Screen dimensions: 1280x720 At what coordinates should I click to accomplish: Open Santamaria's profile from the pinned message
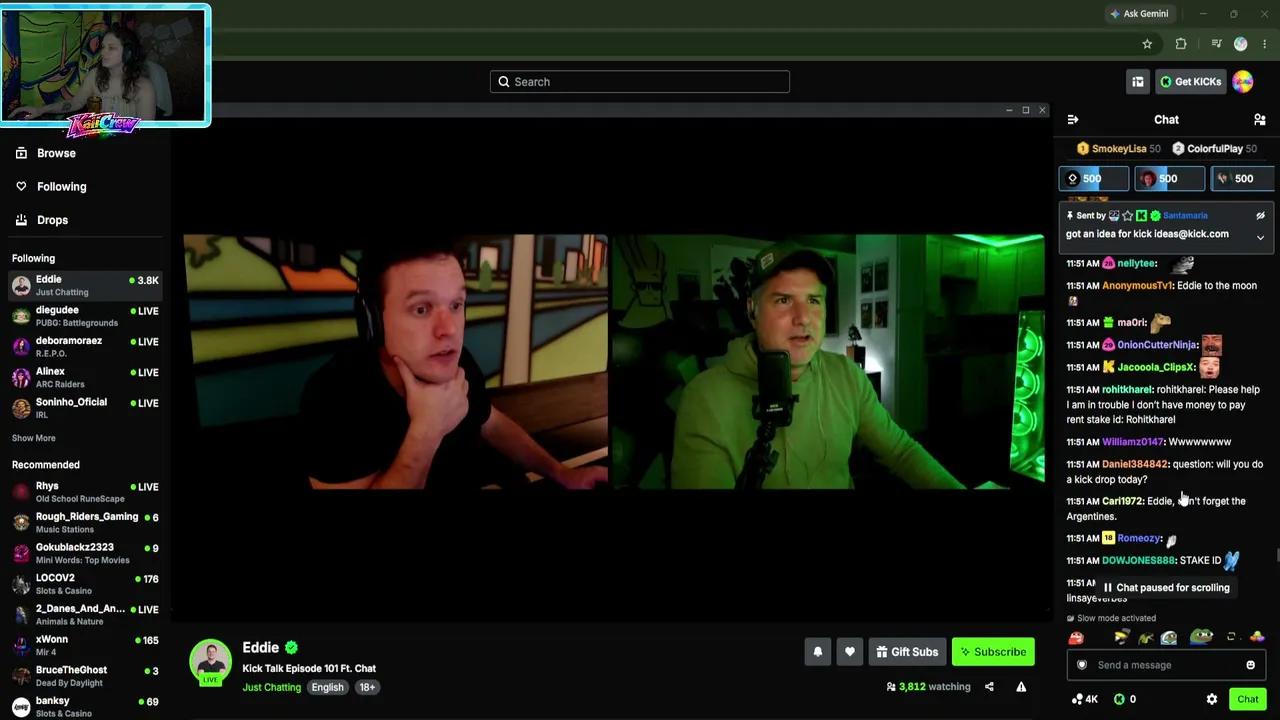click(1185, 216)
